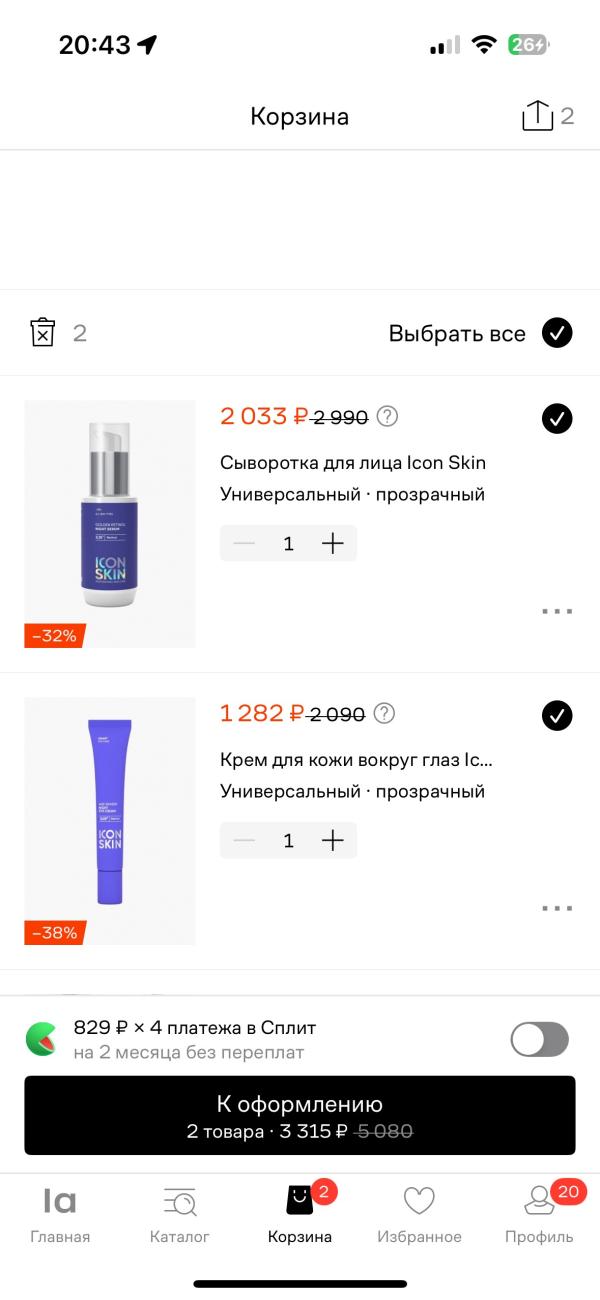Increase the face serum quantity with plus
The image size is (600, 1300).
click(x=332, y=543)
